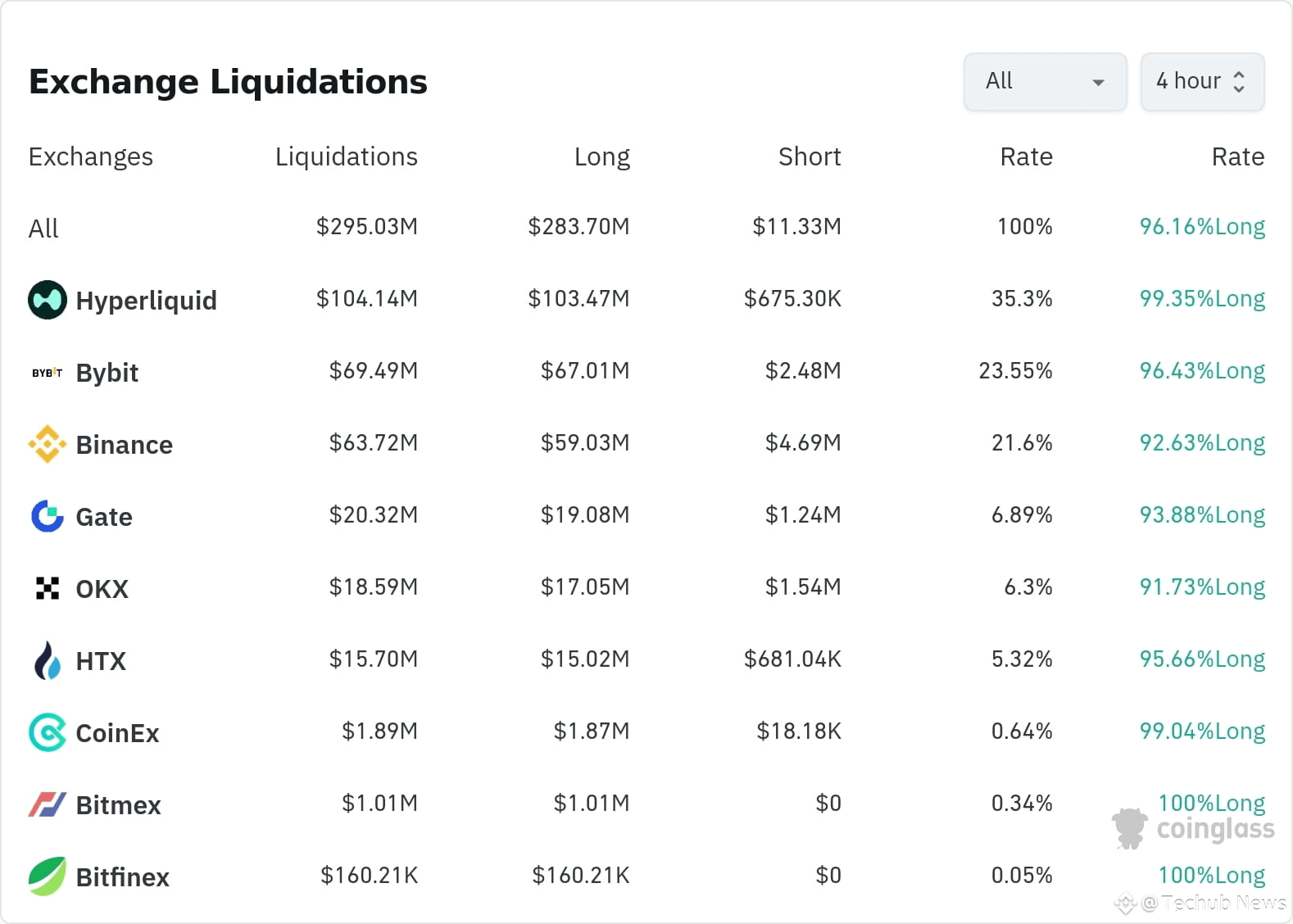Open the All filter dropdown
Screen dimensions: 1293x924
point(1045,82)
